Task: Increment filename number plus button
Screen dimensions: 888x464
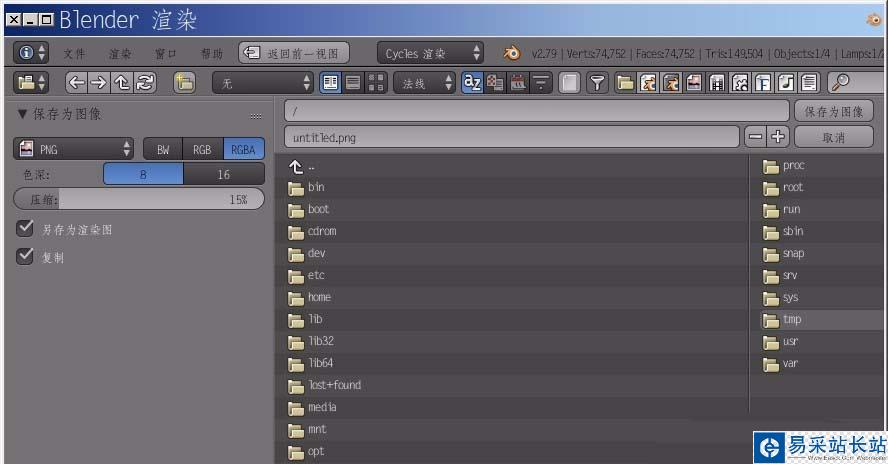Action: 778,137
